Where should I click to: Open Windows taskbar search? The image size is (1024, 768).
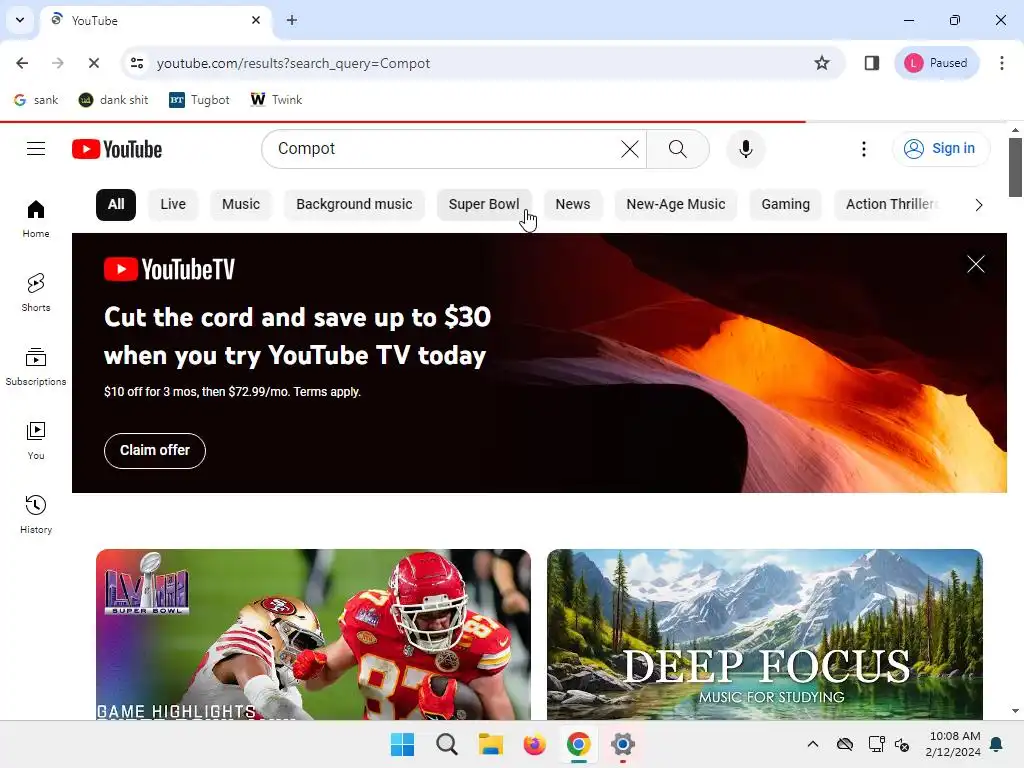click(x=447, y=744)
